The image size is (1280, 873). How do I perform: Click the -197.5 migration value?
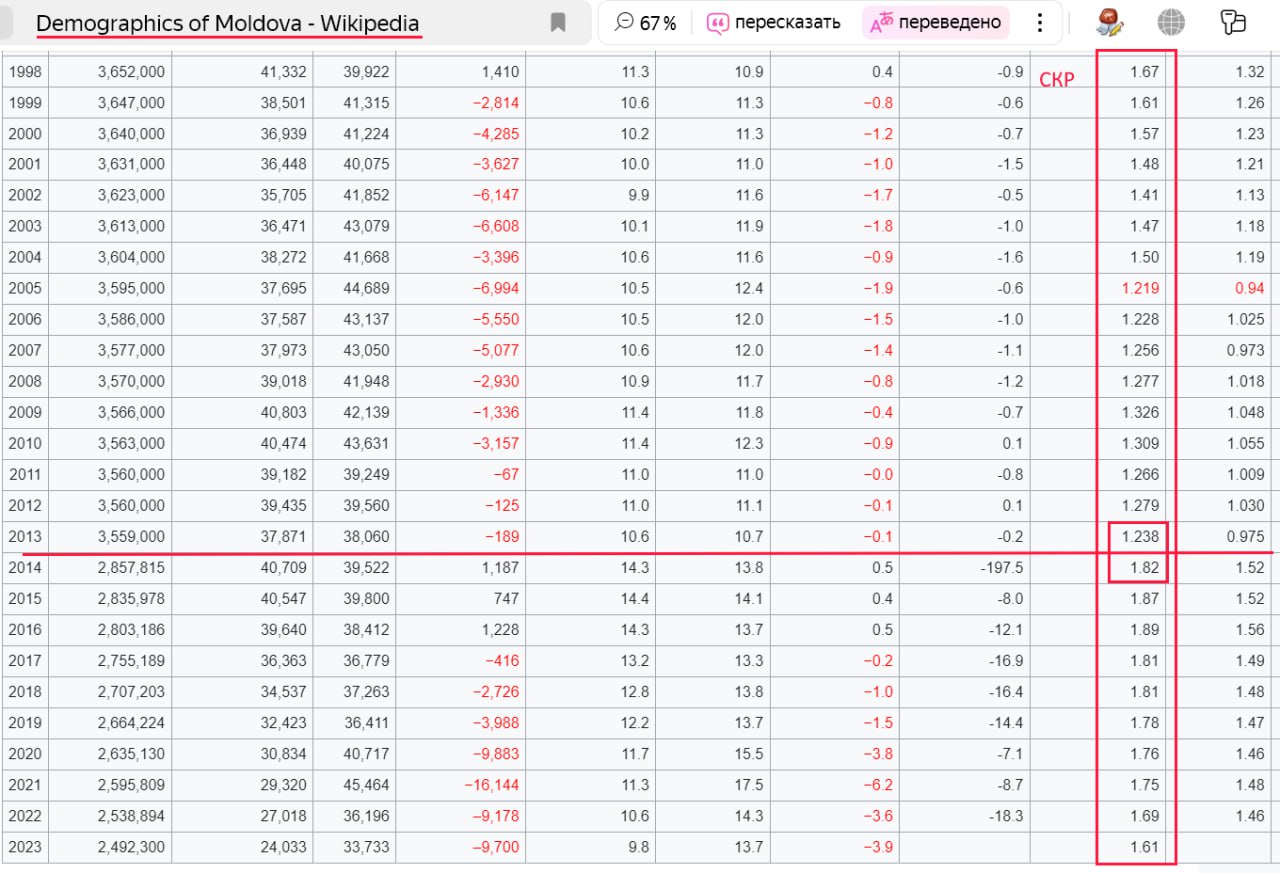[x=1002, y=568]
